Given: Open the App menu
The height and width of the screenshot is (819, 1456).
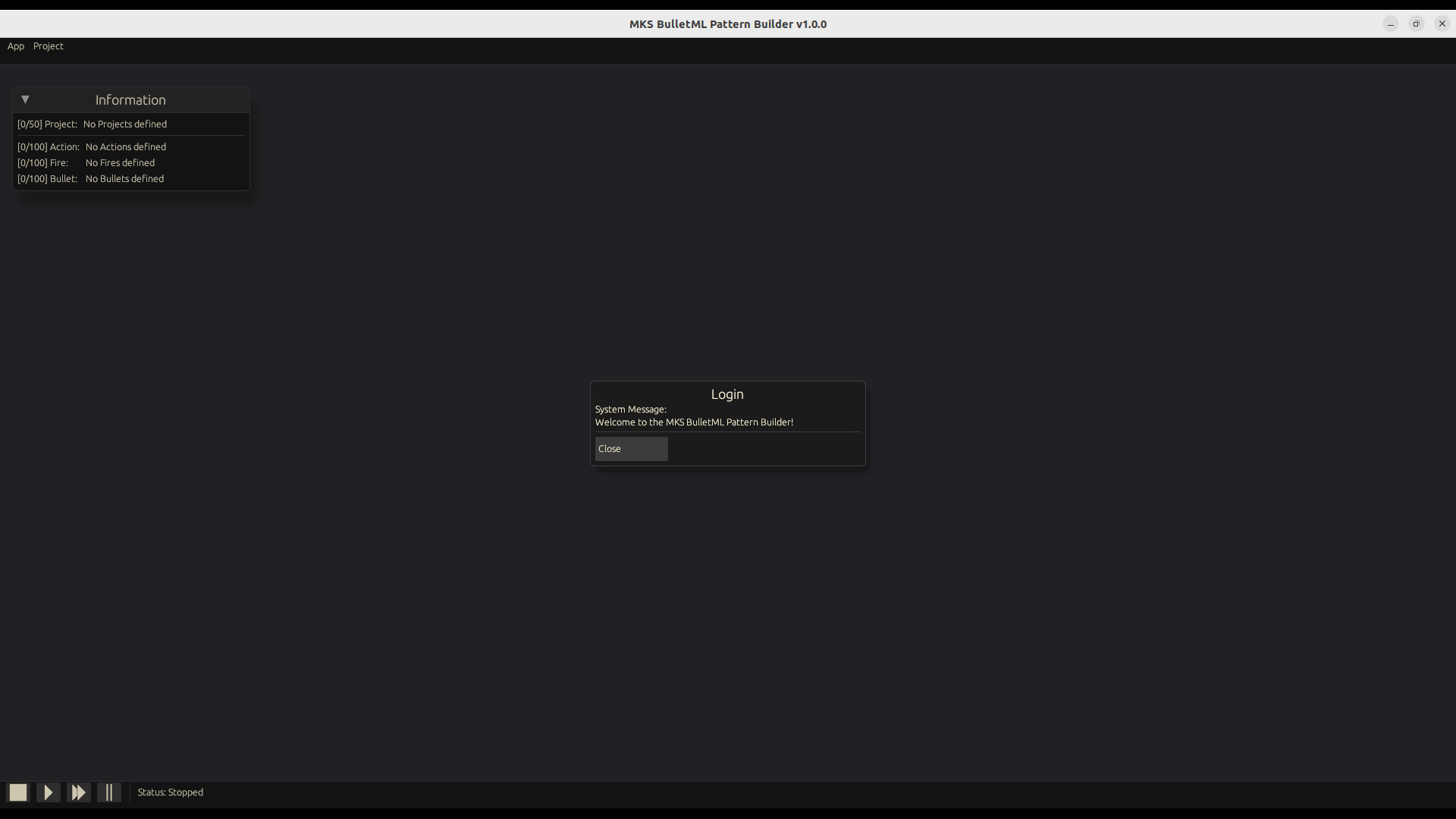Looking at the screenshot, I should click(x=15, y=46).
